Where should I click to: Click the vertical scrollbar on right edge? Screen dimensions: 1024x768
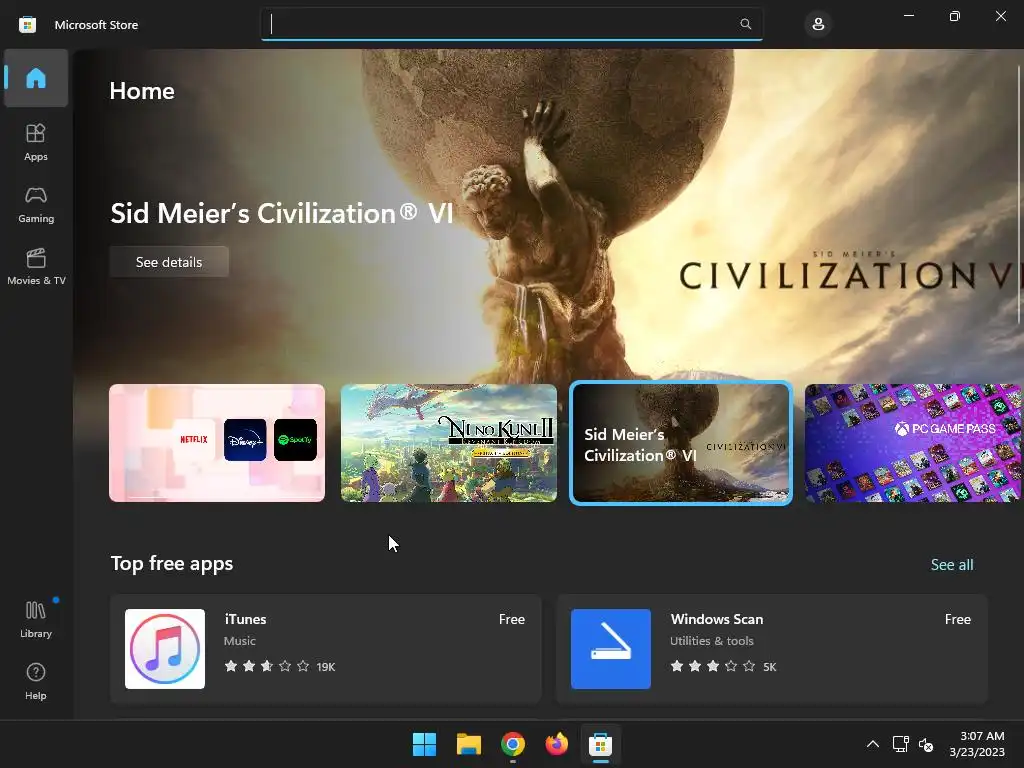click(x=1019, y=196)
